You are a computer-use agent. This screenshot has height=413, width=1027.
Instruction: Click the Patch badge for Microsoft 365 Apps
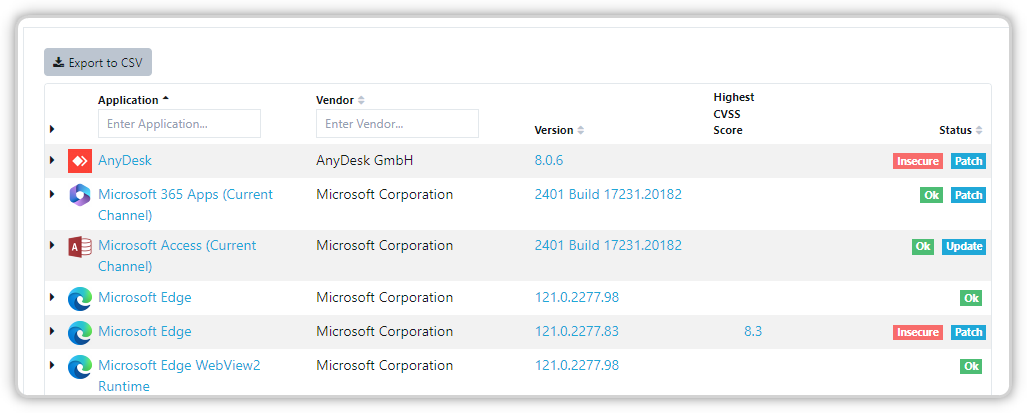pos(968,195)
